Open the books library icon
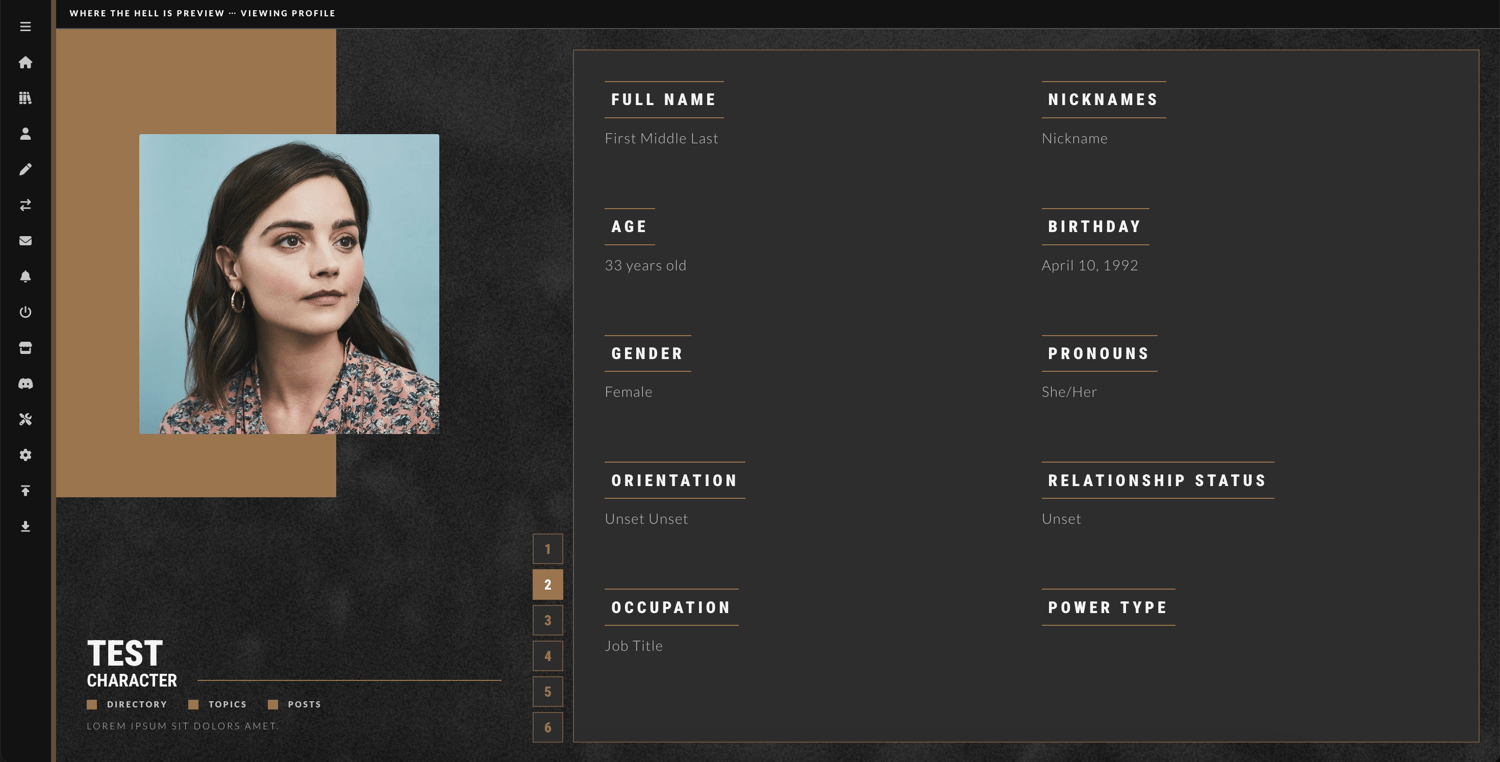This screenshot has width=1500, height=762. point(26,98)
